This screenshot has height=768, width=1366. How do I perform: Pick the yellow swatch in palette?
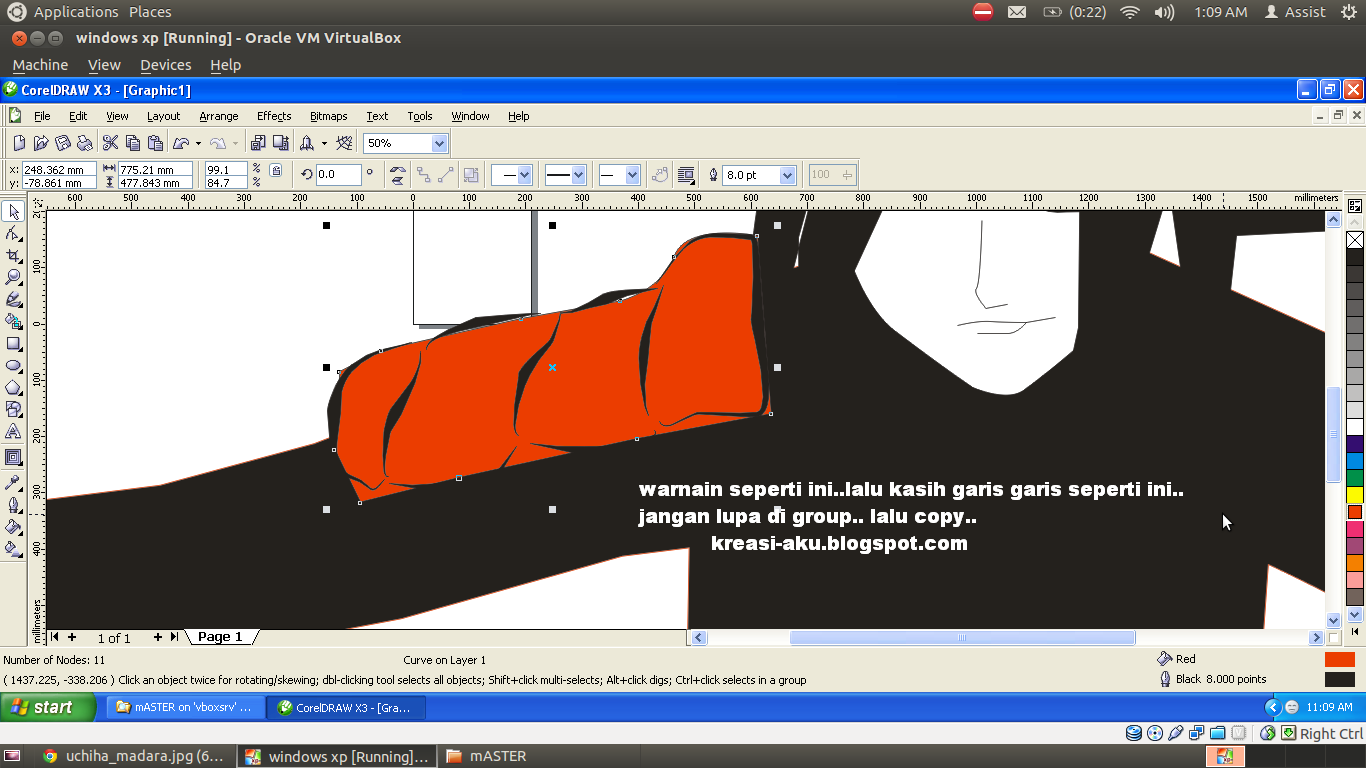[1355, 494]
